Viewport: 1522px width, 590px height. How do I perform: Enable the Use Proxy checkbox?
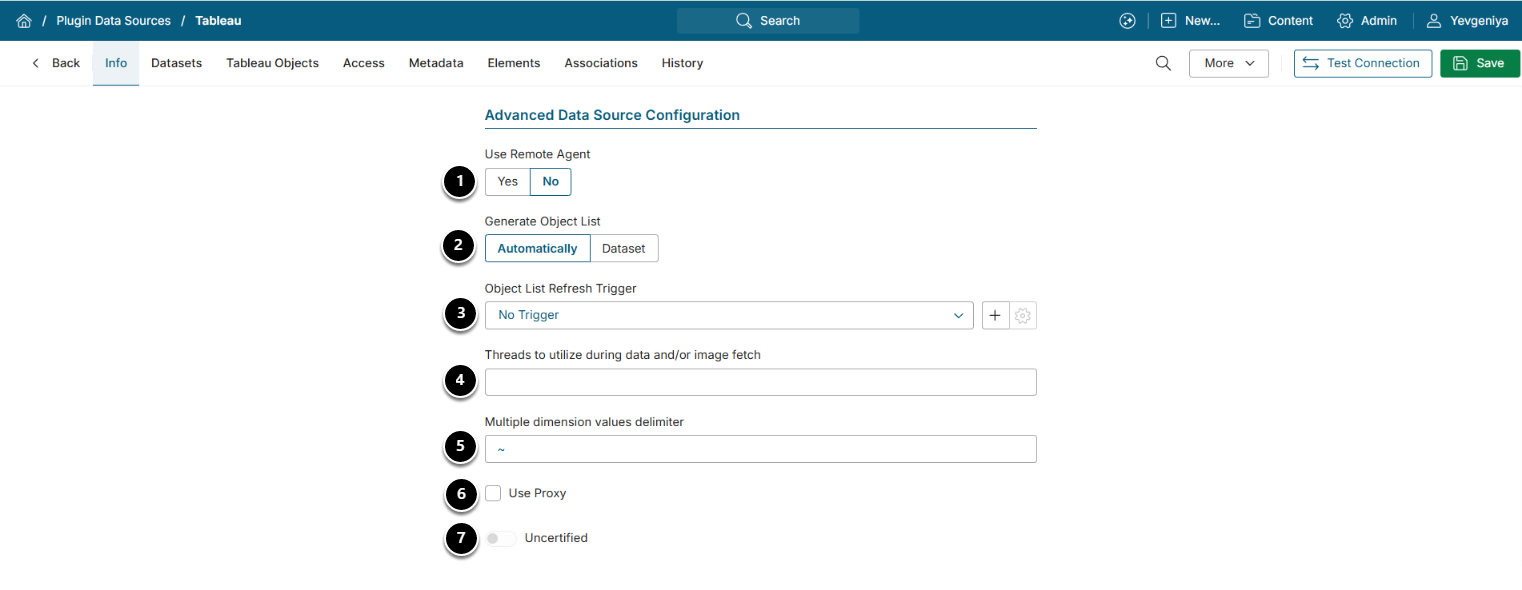click(x=493, y=493)
